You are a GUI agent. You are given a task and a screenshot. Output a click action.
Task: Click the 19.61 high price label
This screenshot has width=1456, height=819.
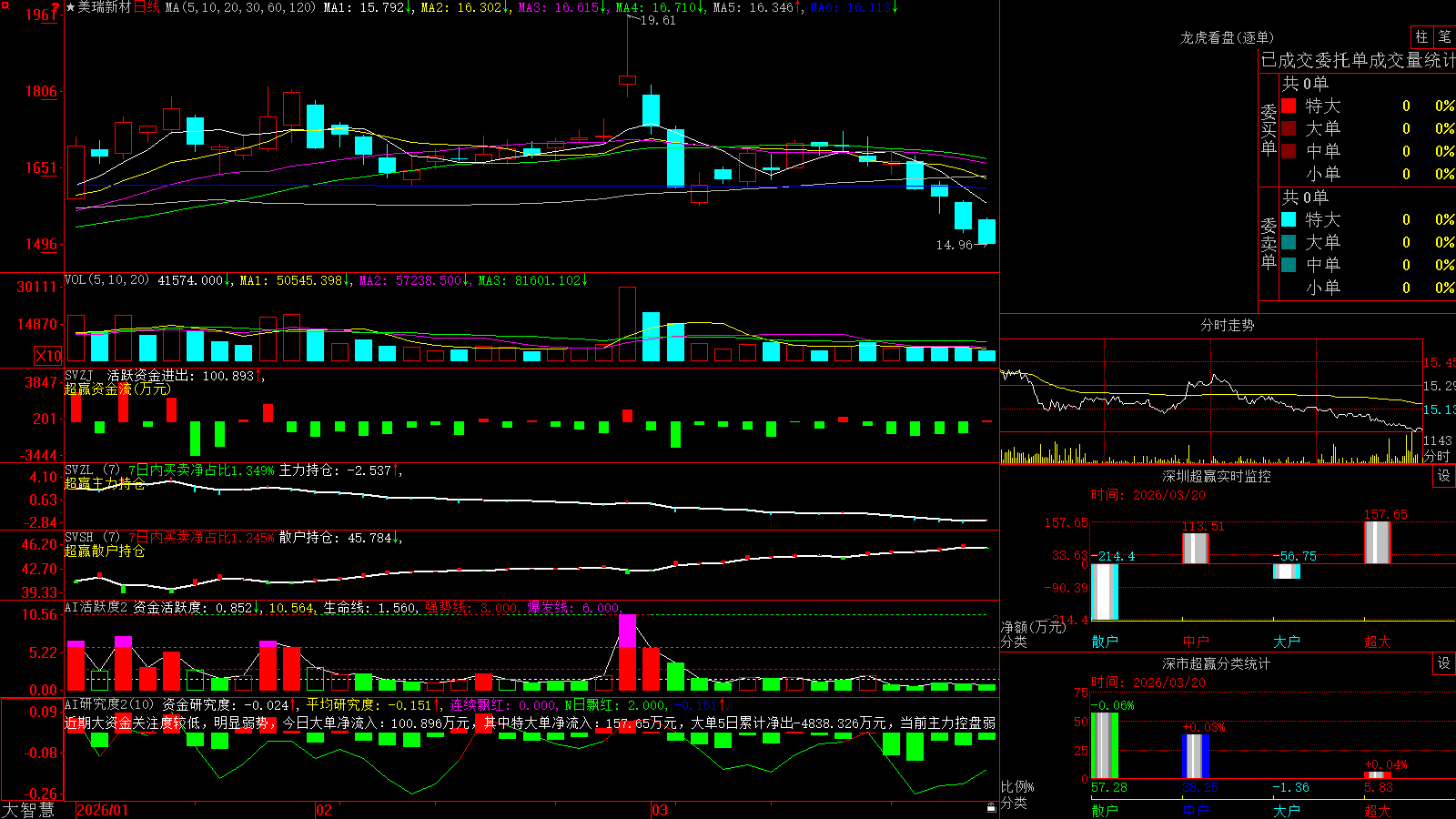(x=658, y=20)
